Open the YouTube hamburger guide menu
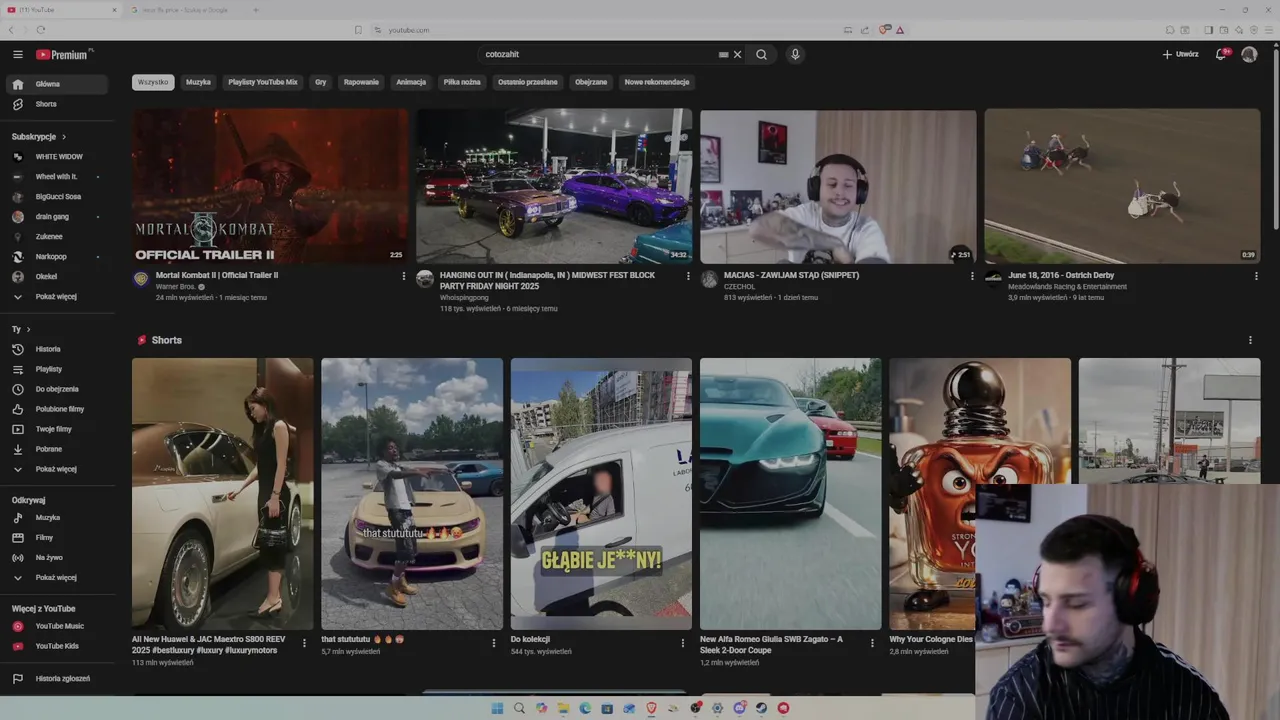The height and width of the screenshot is (720, 1280). (x=18, y=54)
